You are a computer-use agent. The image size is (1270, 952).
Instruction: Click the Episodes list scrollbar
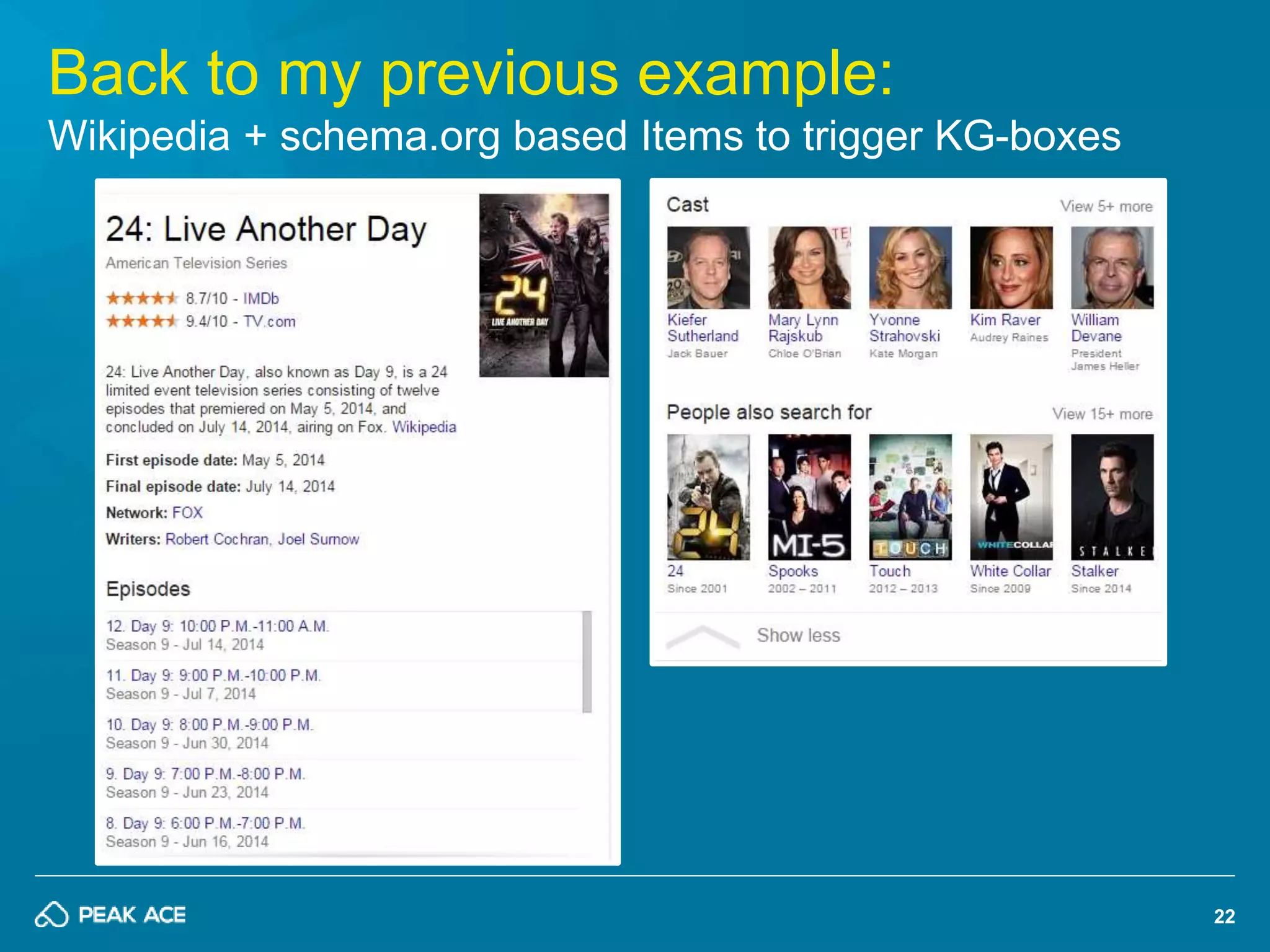(587, 662)
